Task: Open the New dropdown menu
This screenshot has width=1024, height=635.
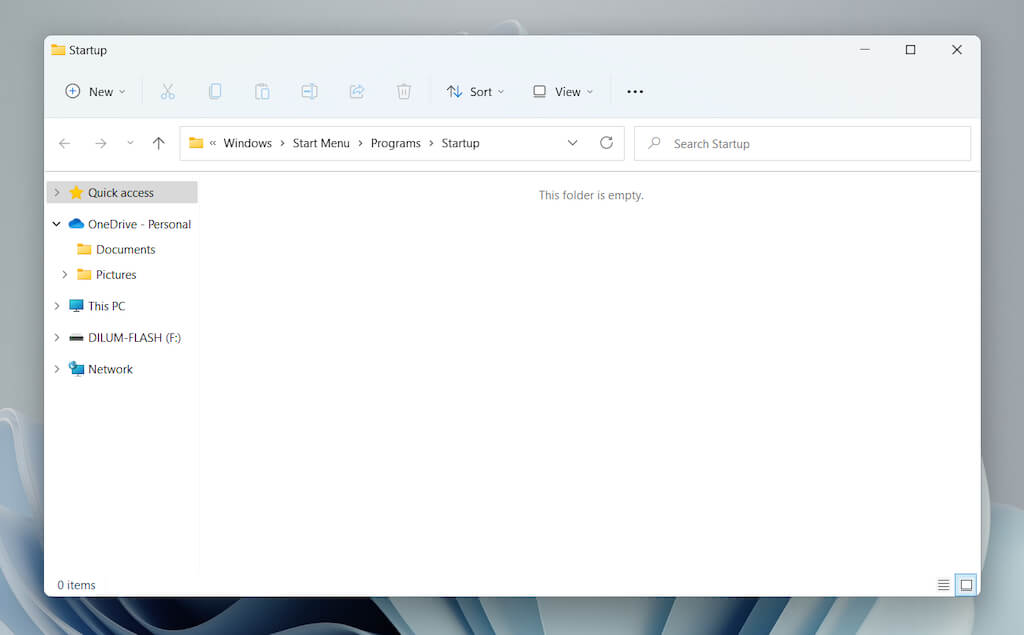Action: pyautogui.click(x=95, y=91)
